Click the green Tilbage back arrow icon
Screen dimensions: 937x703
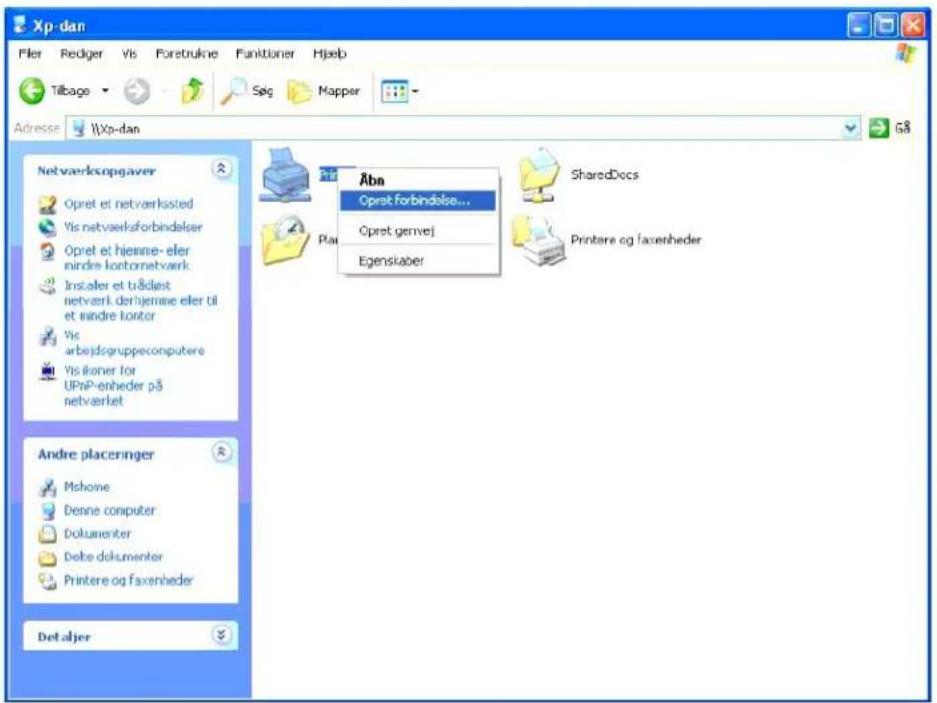tap(32, 91)
